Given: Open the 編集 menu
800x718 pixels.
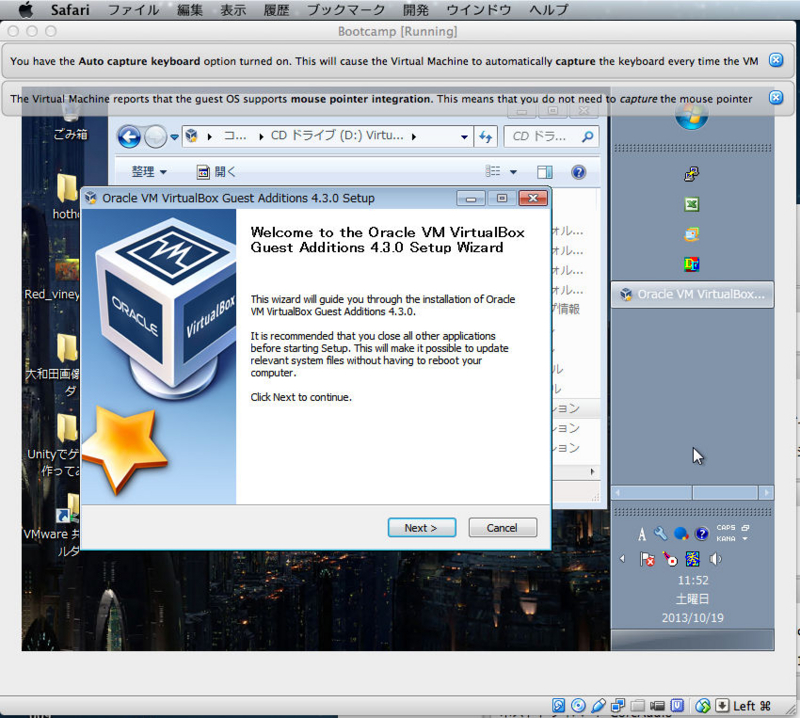Looking at the screenshot, I should [x=190, y=10].
